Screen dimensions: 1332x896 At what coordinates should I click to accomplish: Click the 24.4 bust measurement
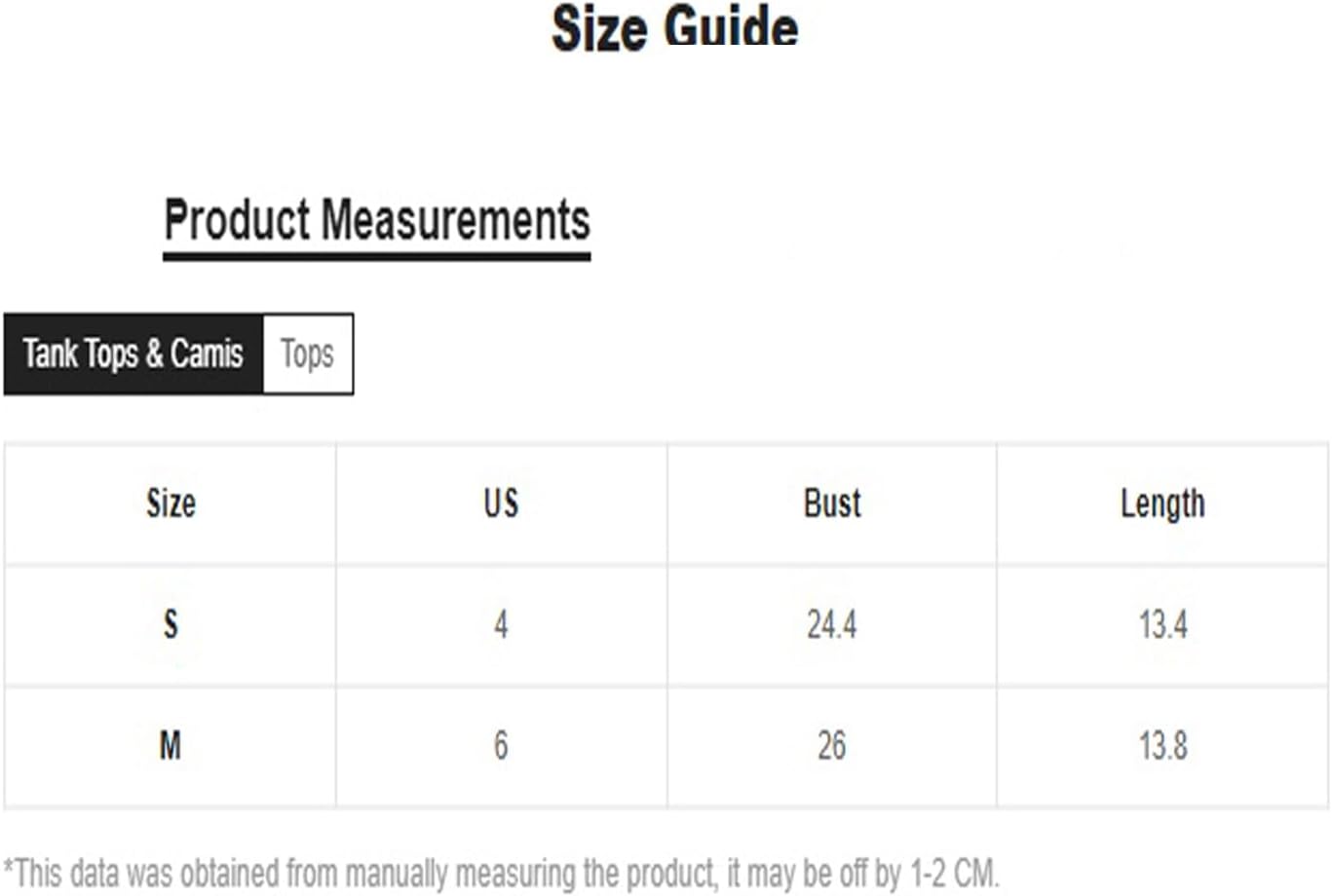click(x=832, y=624)
